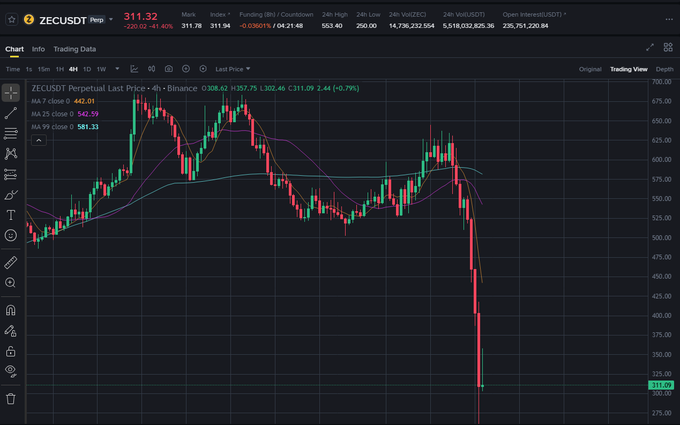The width and height of the screenshot is (680, 425).
Task: Click the 700.00 price axis label
Action: coord(662,82)
